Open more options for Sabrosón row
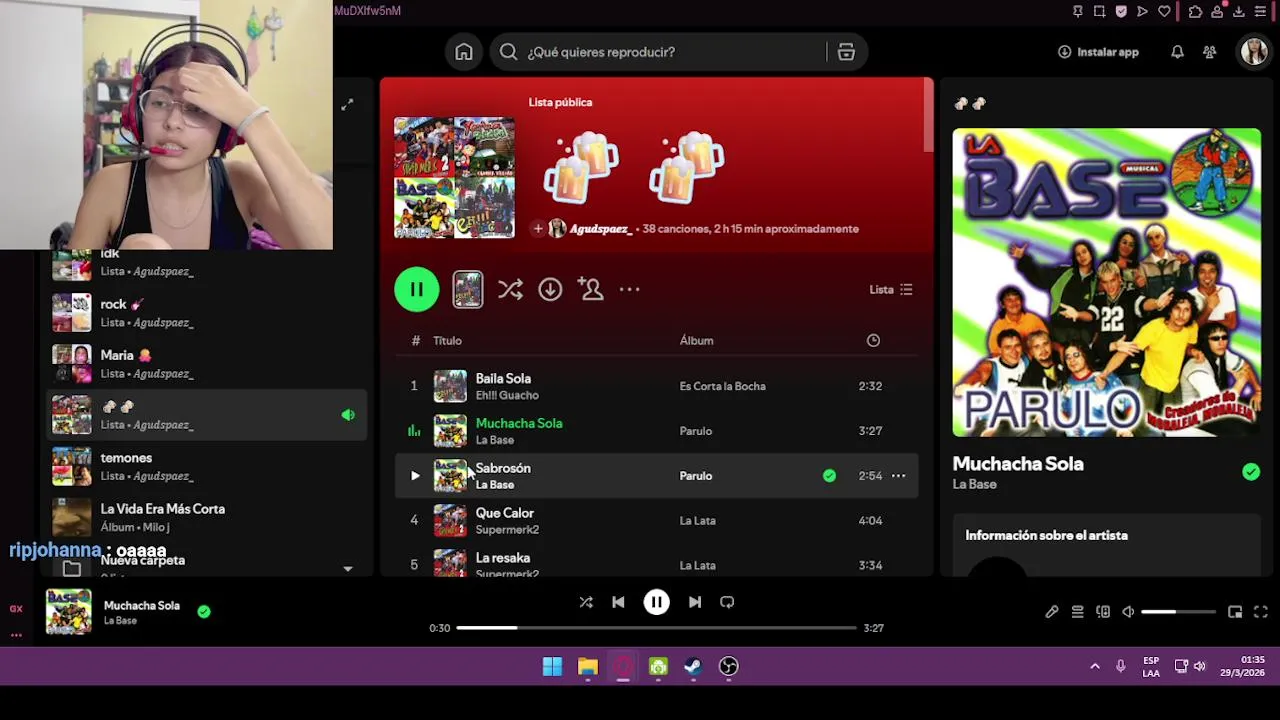Image resolution: width=1280 pixels, height=720 pixels. tap(898, 476)
